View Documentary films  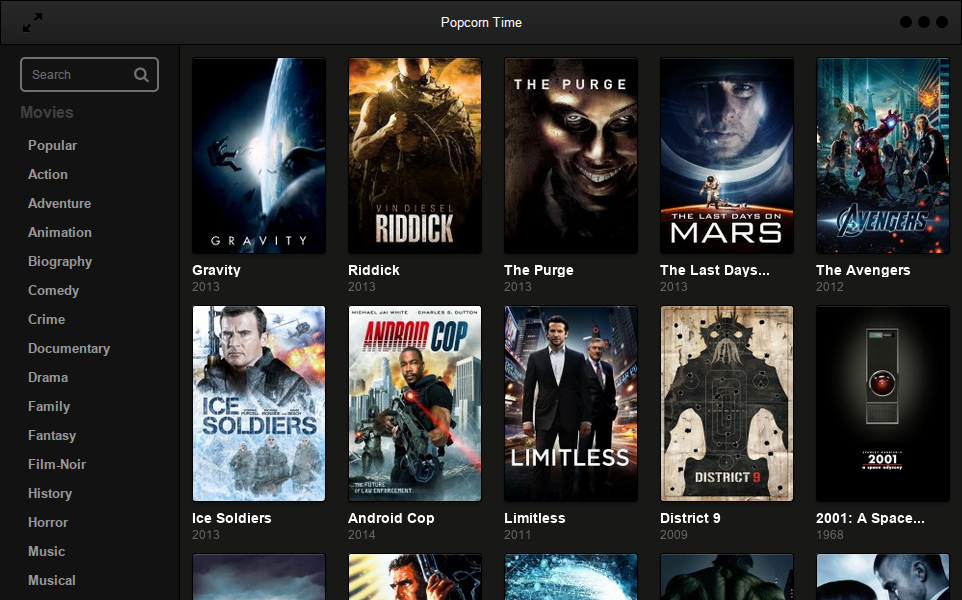69,348
